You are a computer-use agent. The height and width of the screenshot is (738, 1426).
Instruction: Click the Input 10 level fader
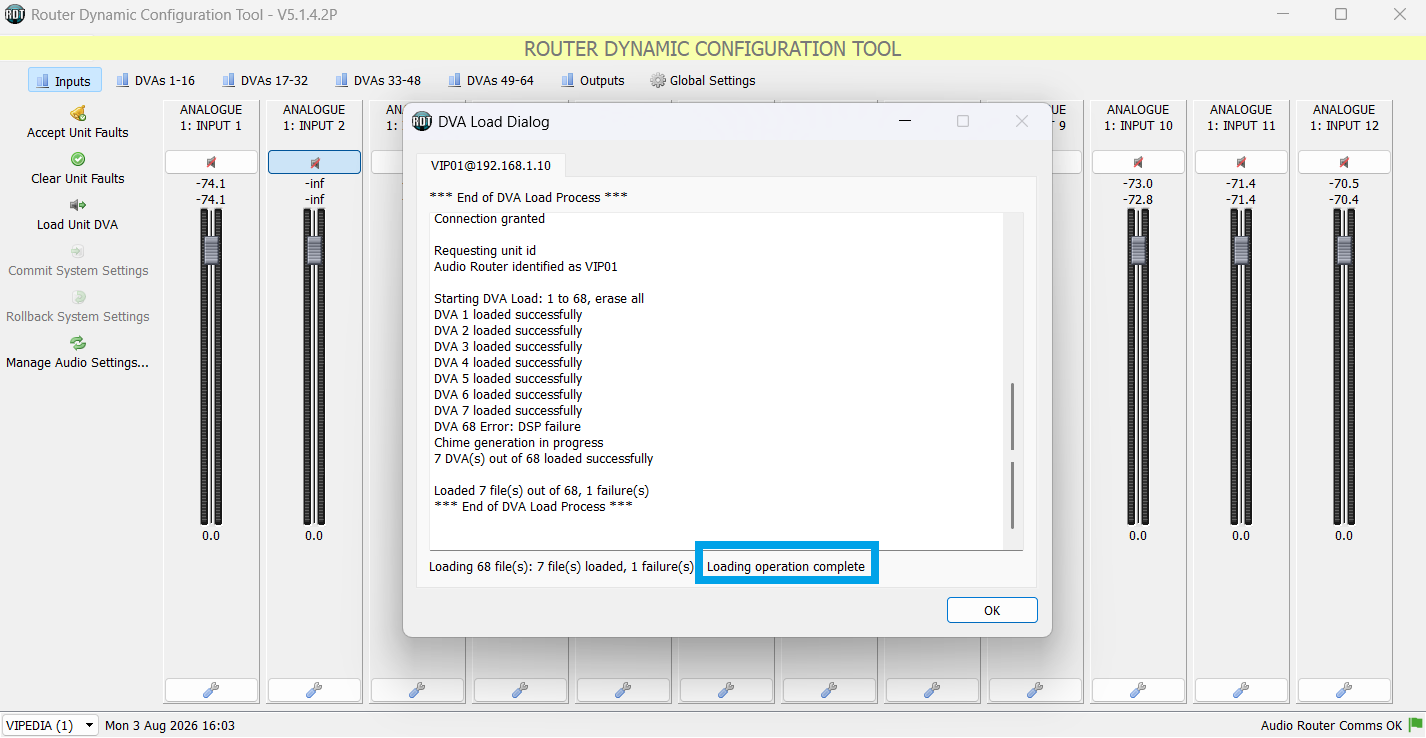[x=1138, y=250]
